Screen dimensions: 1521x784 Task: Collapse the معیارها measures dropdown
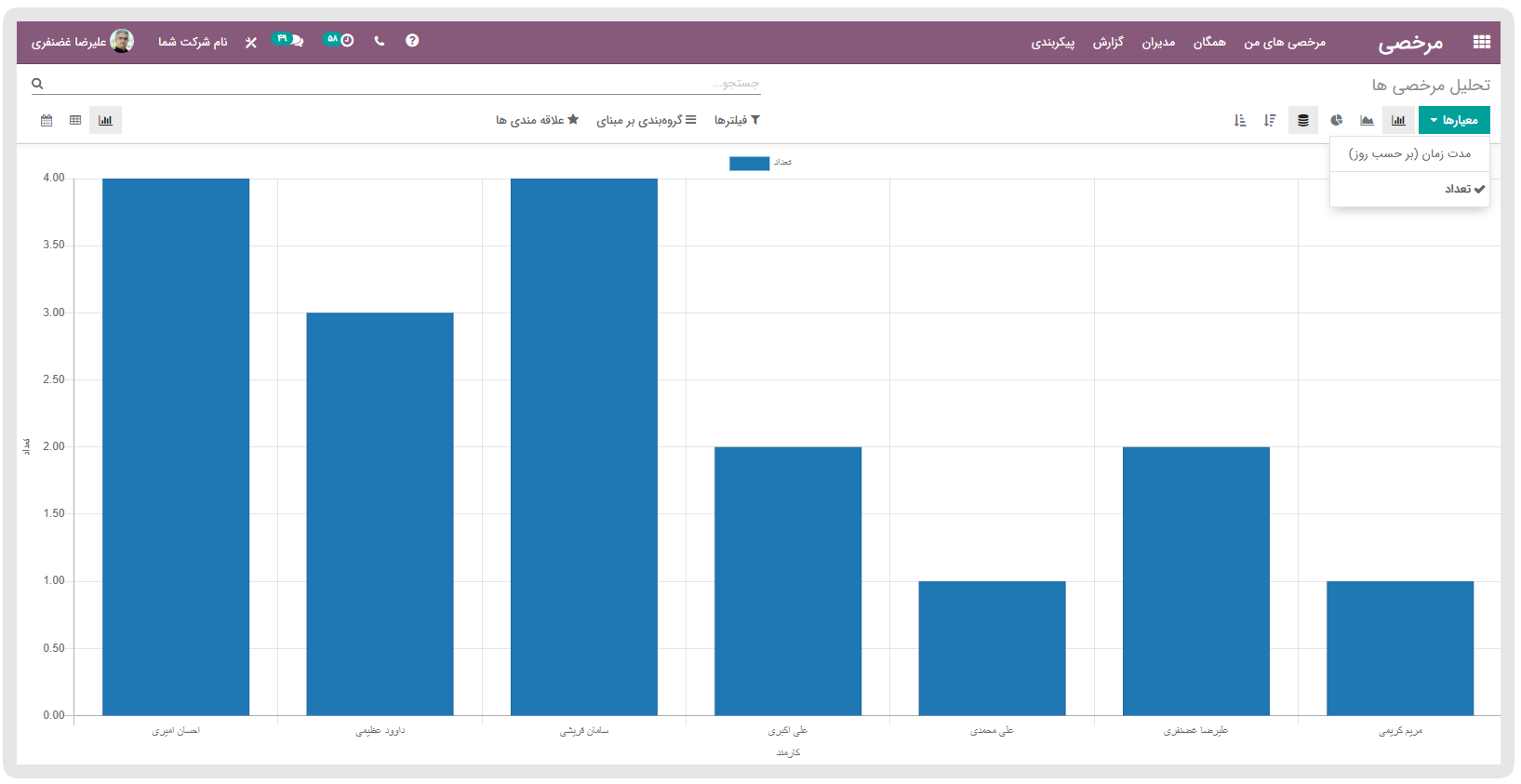[1453, 120]
